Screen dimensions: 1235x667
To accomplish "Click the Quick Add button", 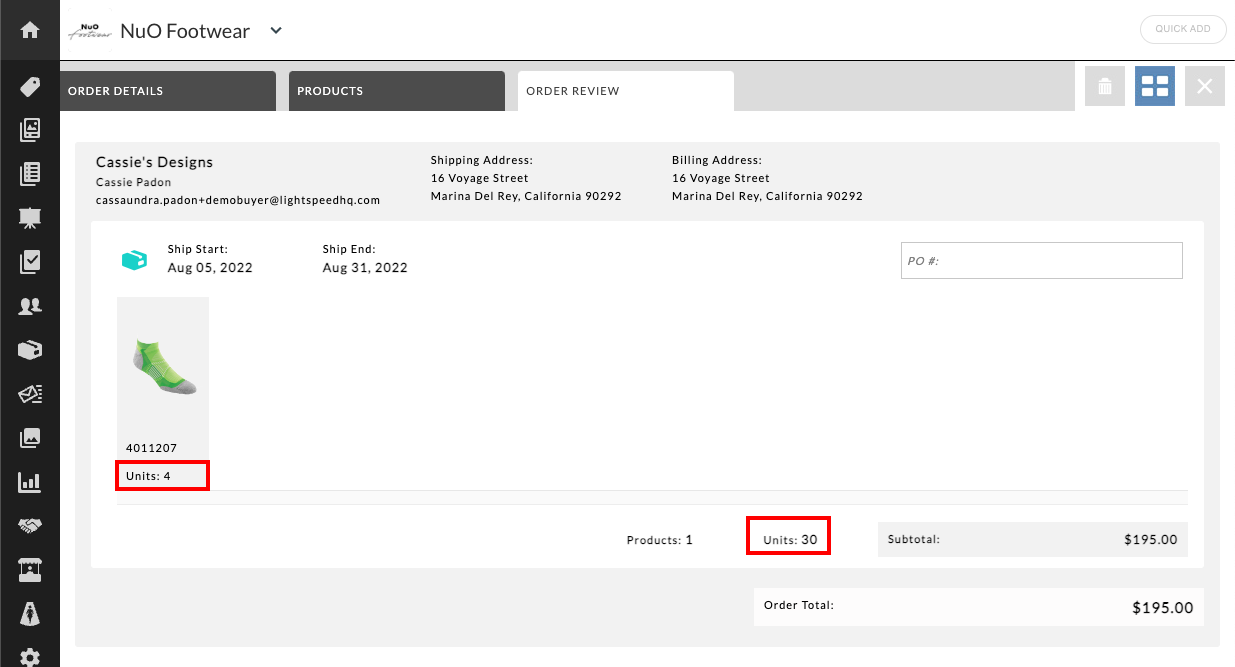I will (1183, 29).
